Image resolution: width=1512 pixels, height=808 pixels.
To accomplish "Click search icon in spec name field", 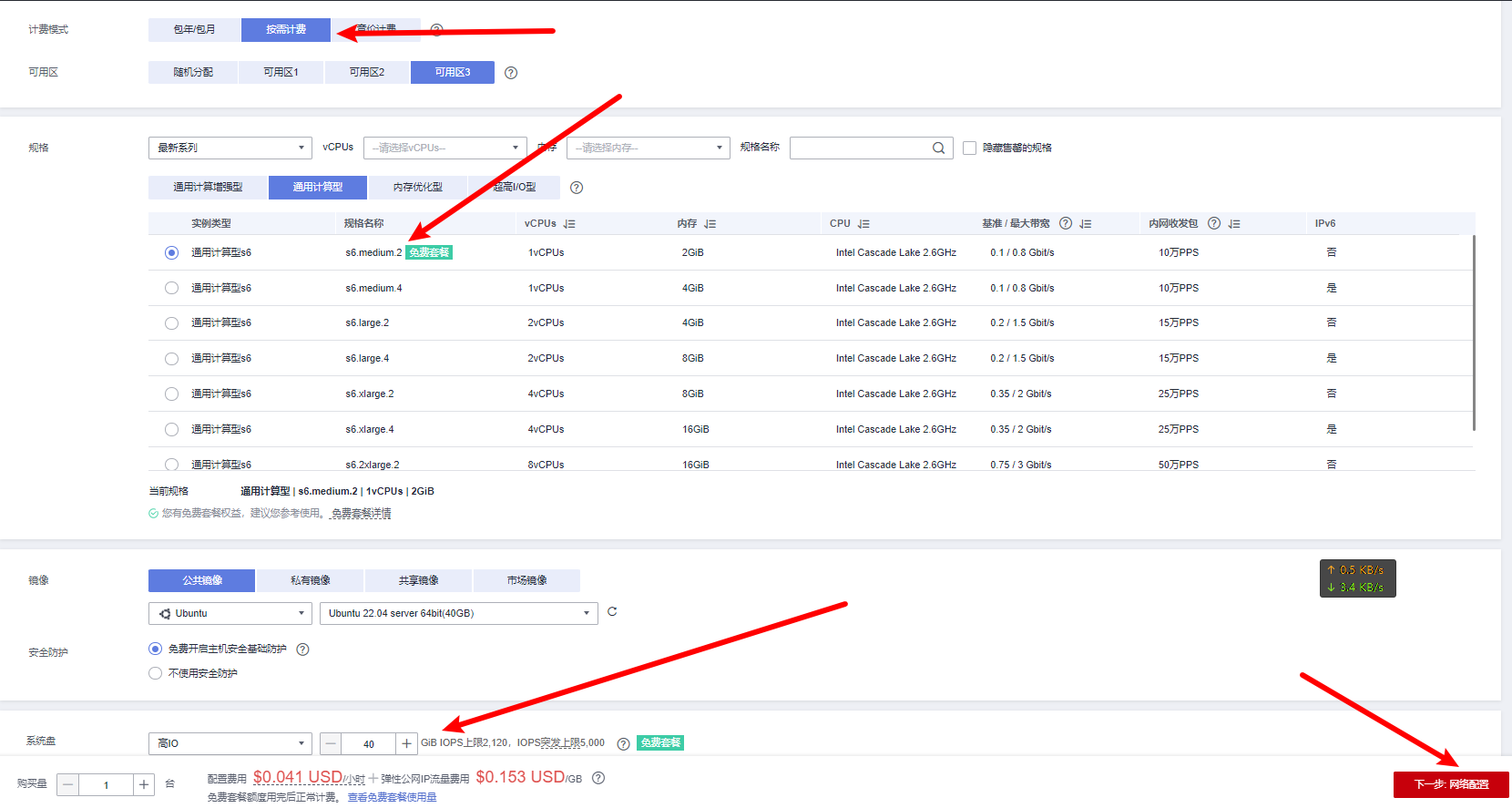I will click(x=938, y=148).
